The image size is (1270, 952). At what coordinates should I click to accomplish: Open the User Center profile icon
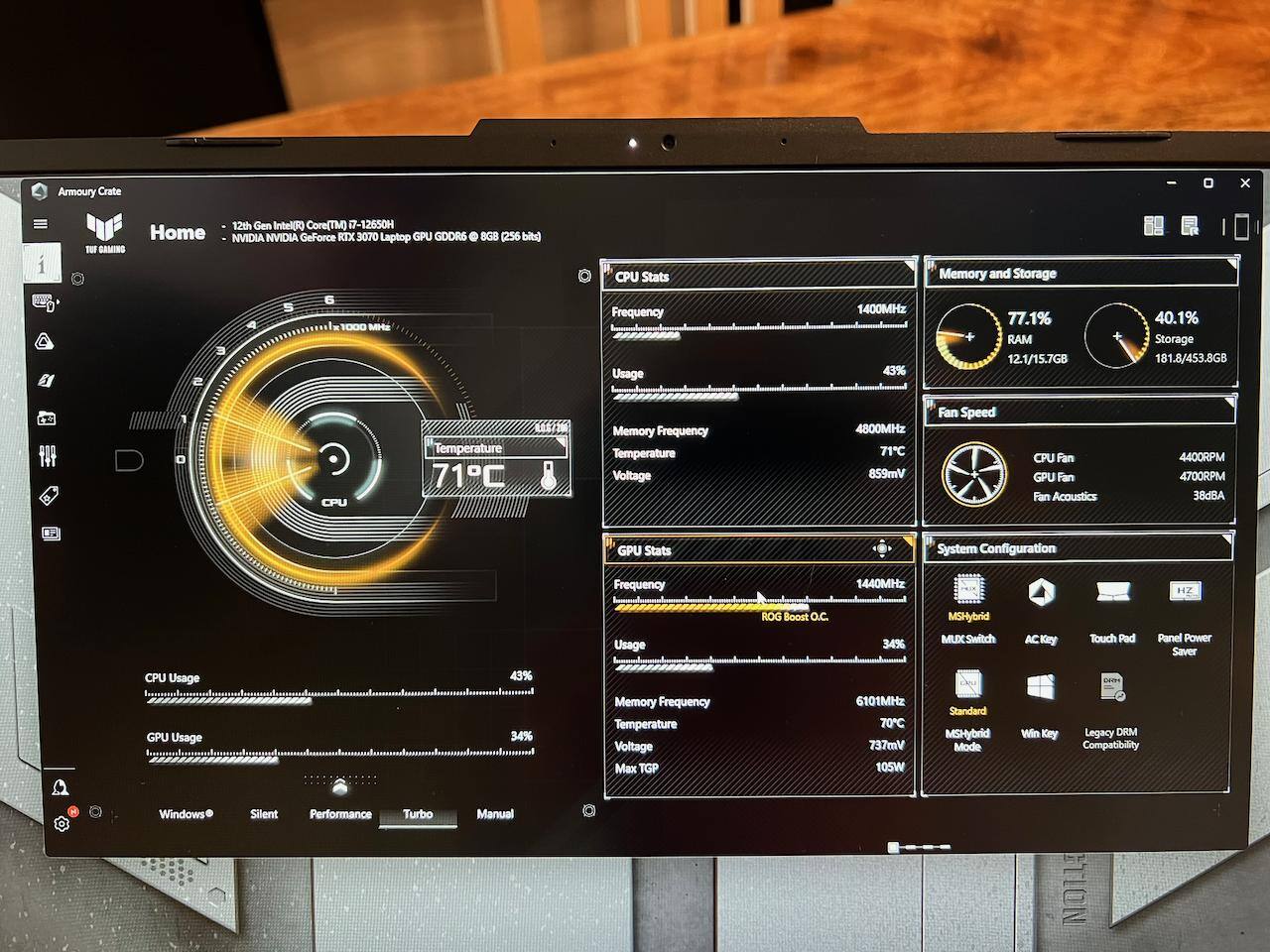61,787
